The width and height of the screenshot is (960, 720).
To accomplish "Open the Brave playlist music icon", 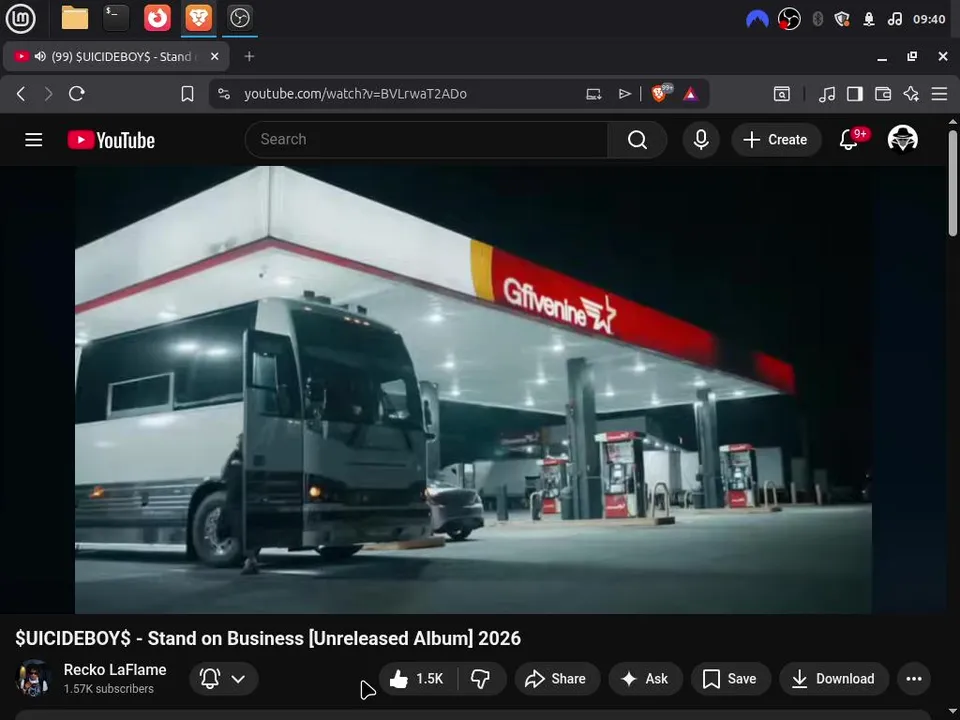I will coord(827,94).
